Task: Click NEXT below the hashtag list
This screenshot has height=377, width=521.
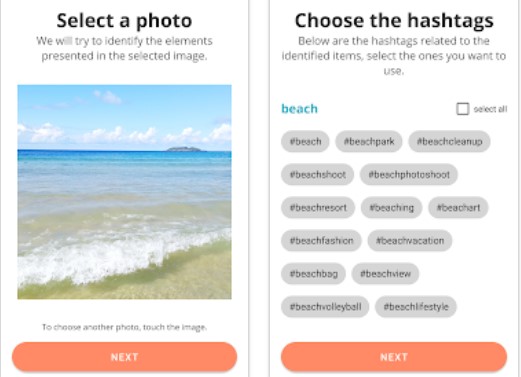Action: pyautogui.click(x=394, y=357)
